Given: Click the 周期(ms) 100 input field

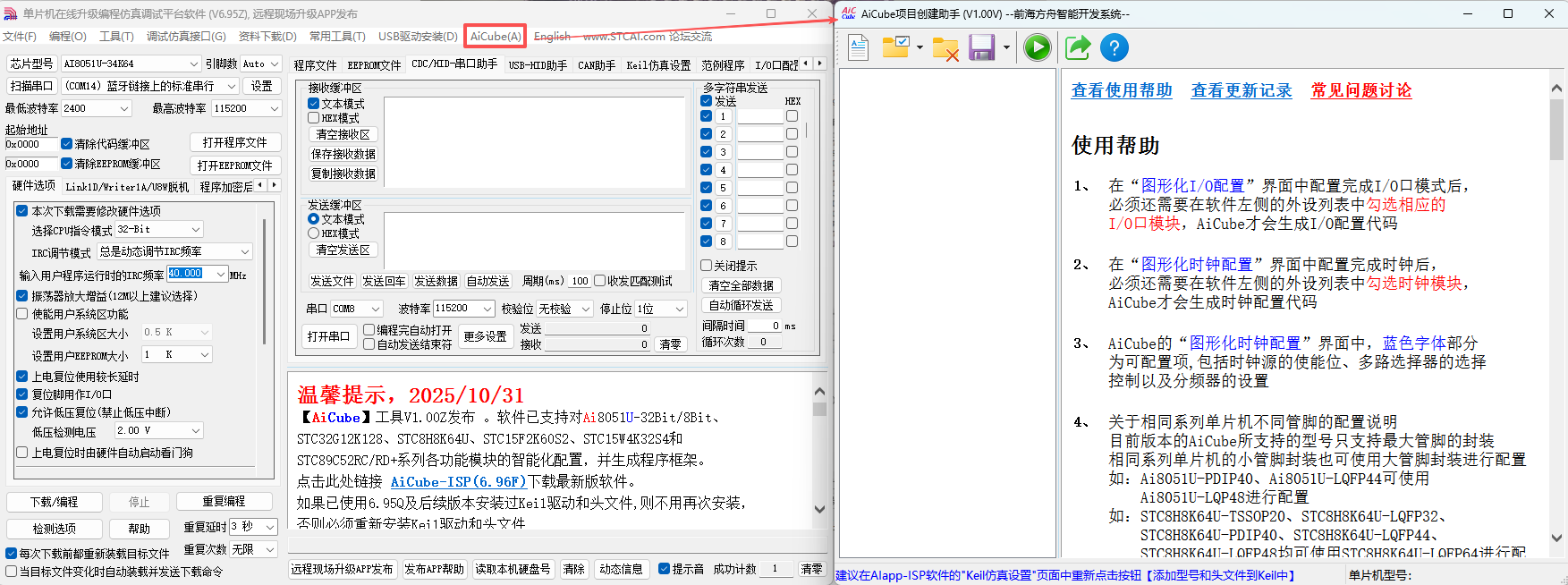Looking at the screenshot, I should pyautogui.click(x=580, y=281).
